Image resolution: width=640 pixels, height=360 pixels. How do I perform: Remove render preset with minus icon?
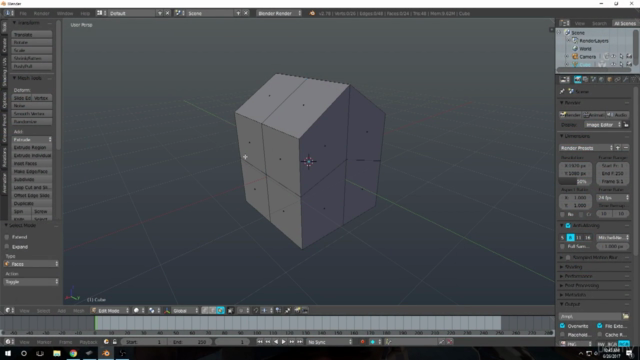[x=626, y=148]
